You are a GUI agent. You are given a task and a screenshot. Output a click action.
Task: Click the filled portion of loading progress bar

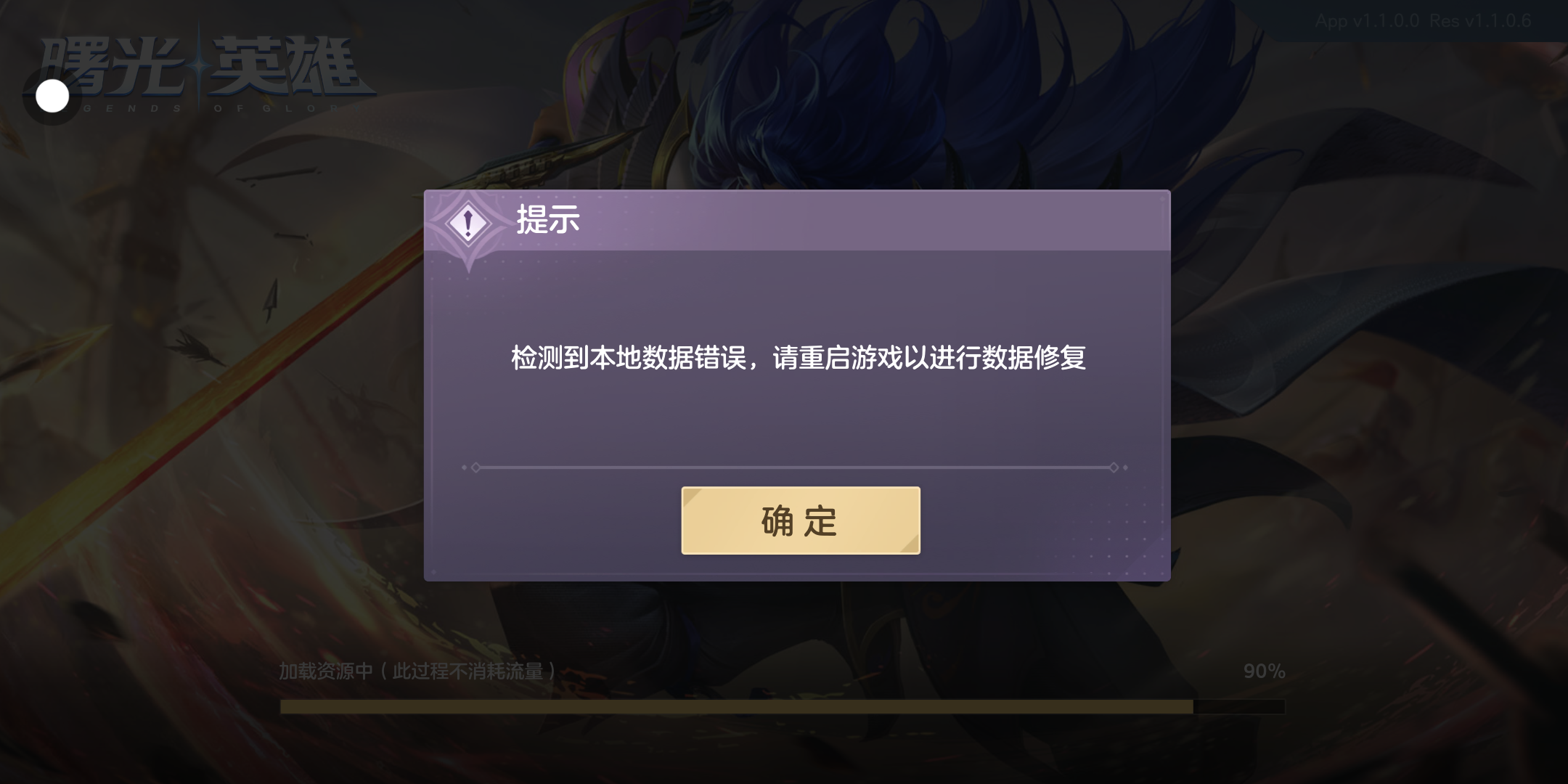(736, 706)
